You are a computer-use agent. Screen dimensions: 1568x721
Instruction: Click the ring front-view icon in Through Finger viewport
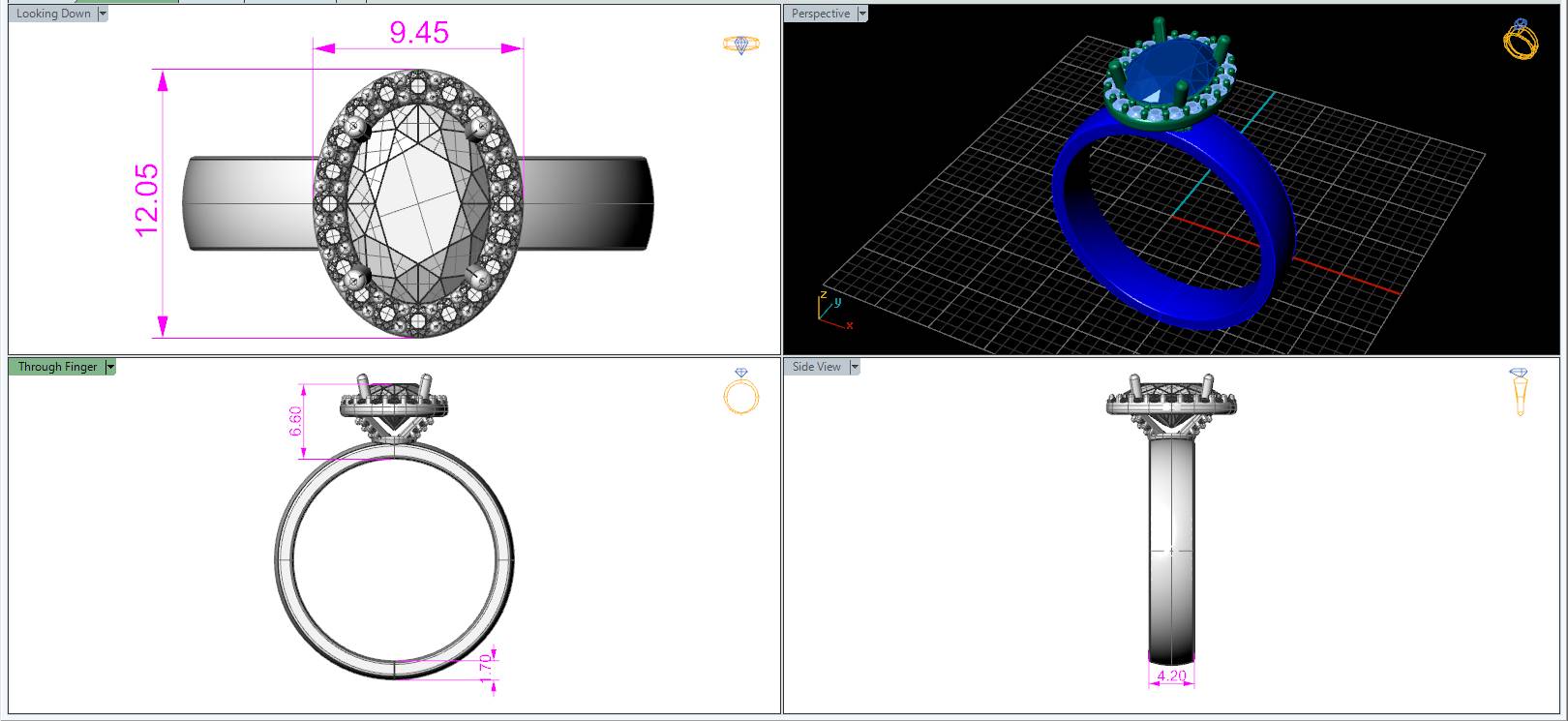pyautogui.click(x=741, y=392)
